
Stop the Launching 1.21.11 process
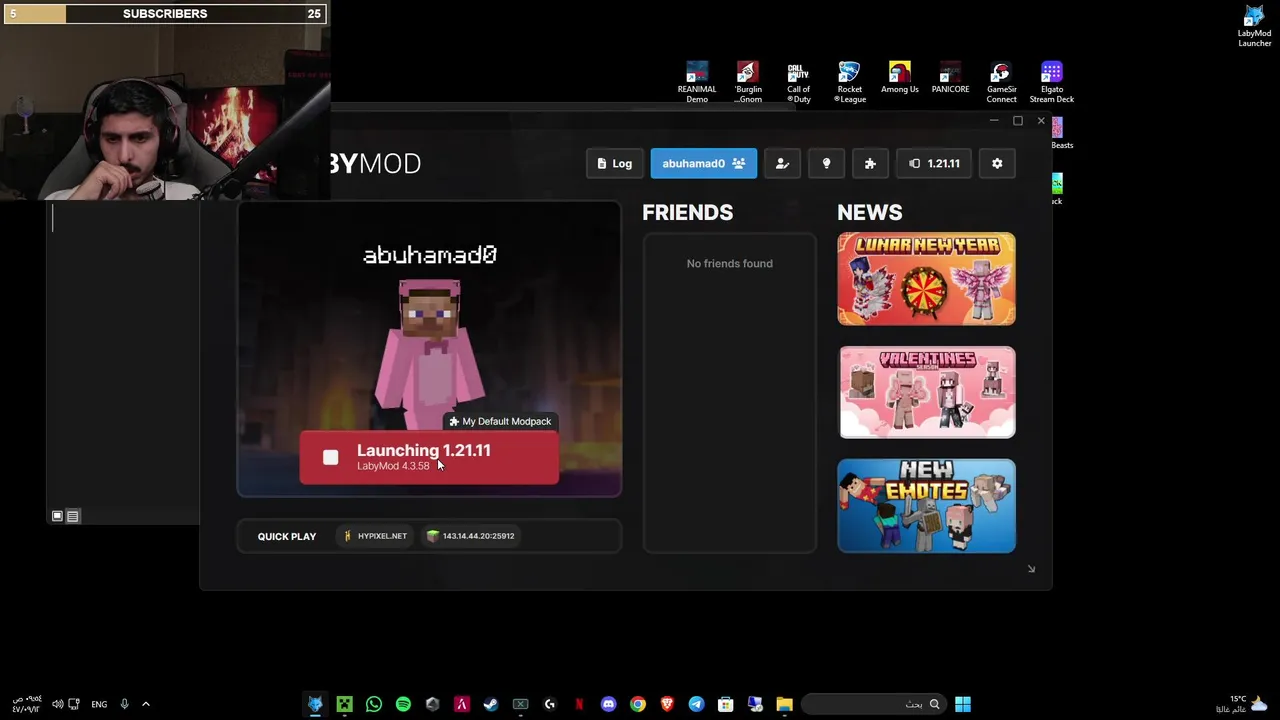[429, 457]
